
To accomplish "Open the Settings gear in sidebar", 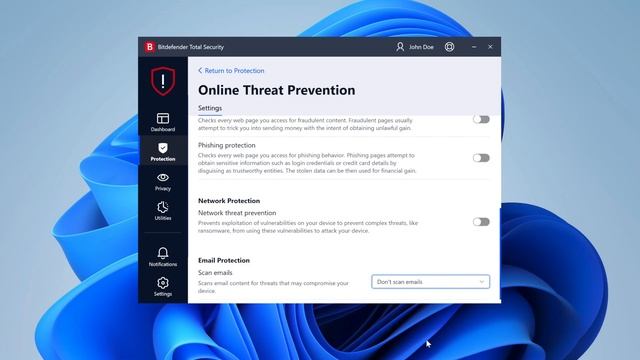I will [163, 287].
